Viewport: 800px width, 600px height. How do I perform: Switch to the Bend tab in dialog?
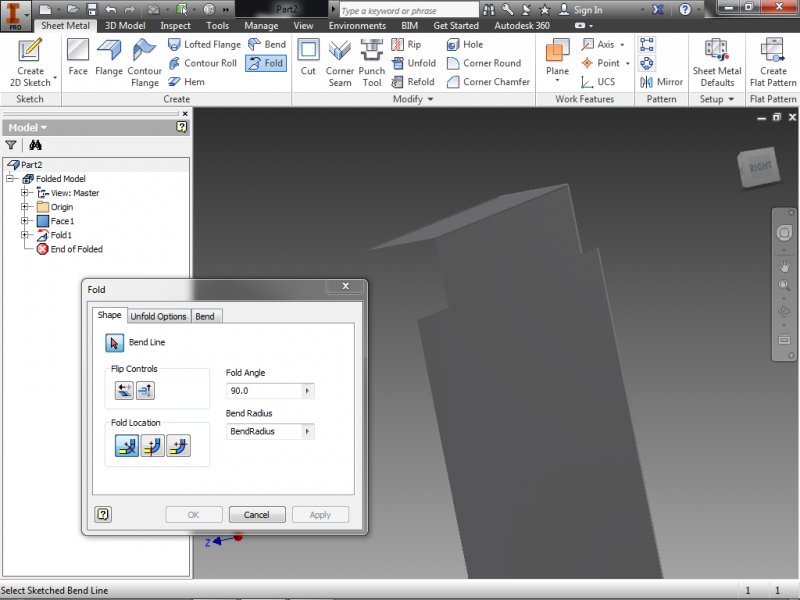point(205,316)
